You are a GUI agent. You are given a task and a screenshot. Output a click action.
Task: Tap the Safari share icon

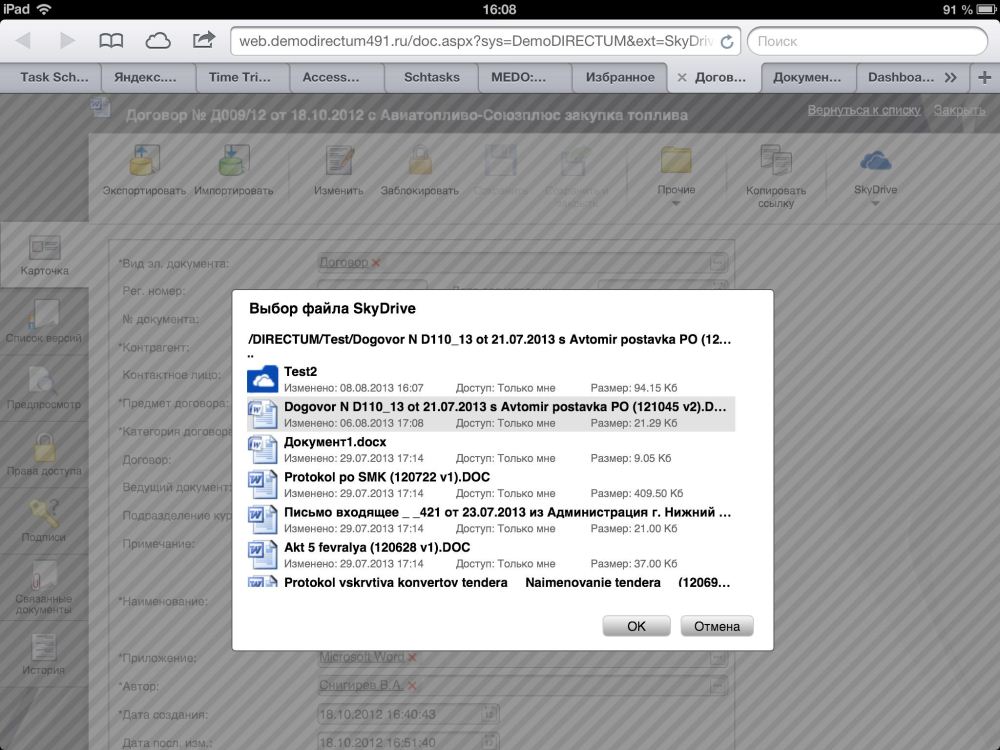point(203,40)
